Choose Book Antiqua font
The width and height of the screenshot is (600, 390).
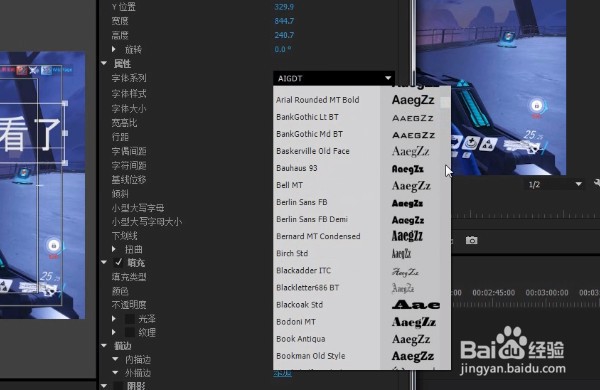(300, 339)
